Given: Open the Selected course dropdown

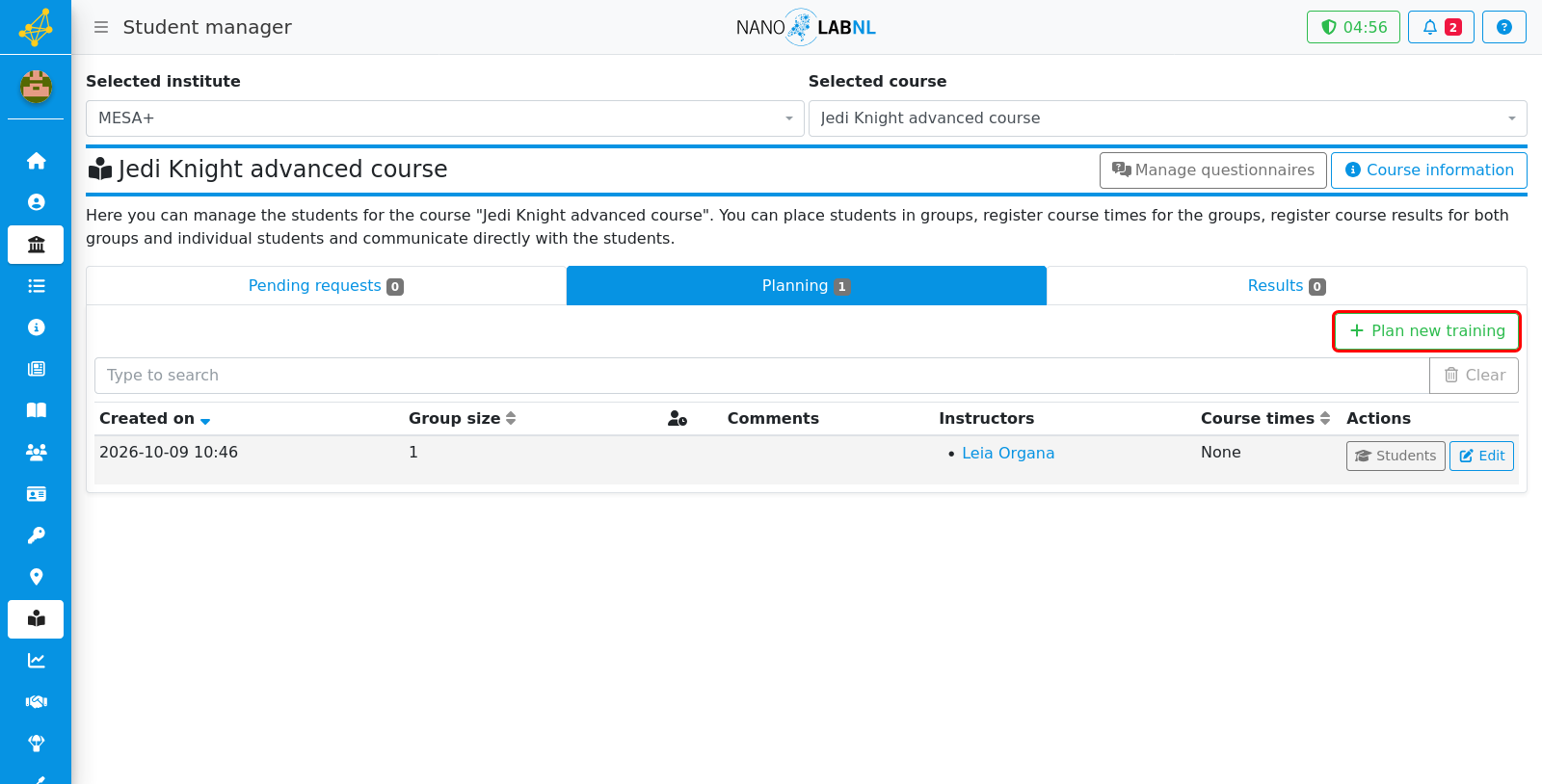Looking at the screenshot, I should [x=1168, y=118].
